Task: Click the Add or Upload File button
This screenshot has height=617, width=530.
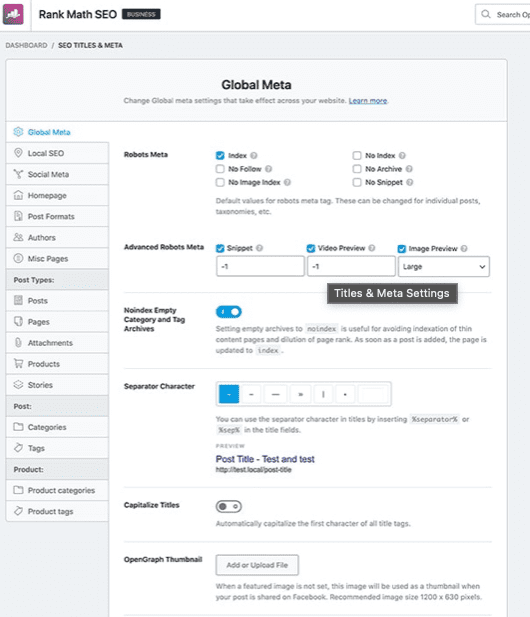Action: click(257, 565)
